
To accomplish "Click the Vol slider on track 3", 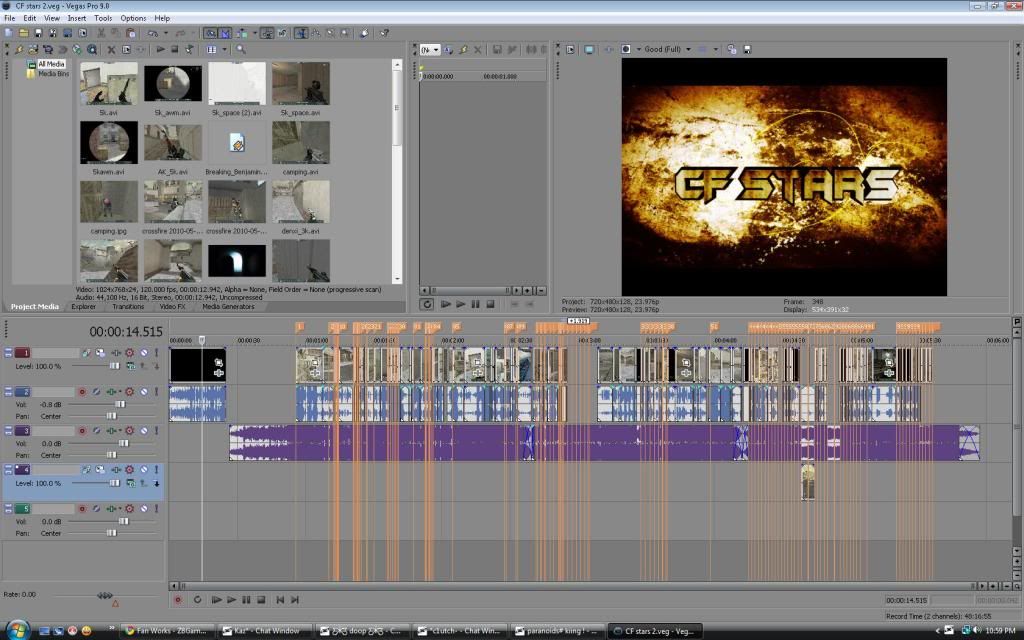I will [122, 442].
